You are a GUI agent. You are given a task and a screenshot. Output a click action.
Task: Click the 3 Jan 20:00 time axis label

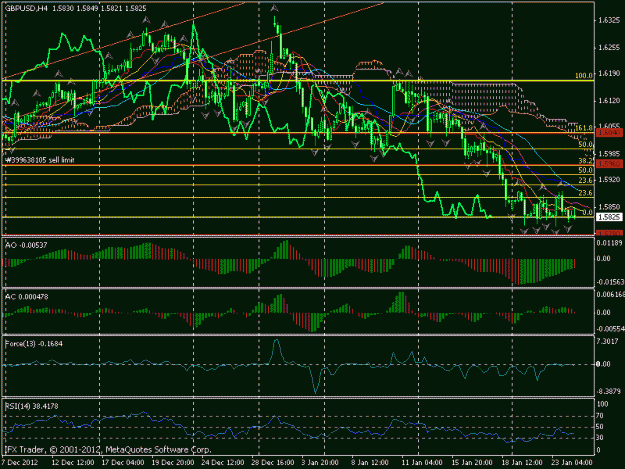pos(320,463)
